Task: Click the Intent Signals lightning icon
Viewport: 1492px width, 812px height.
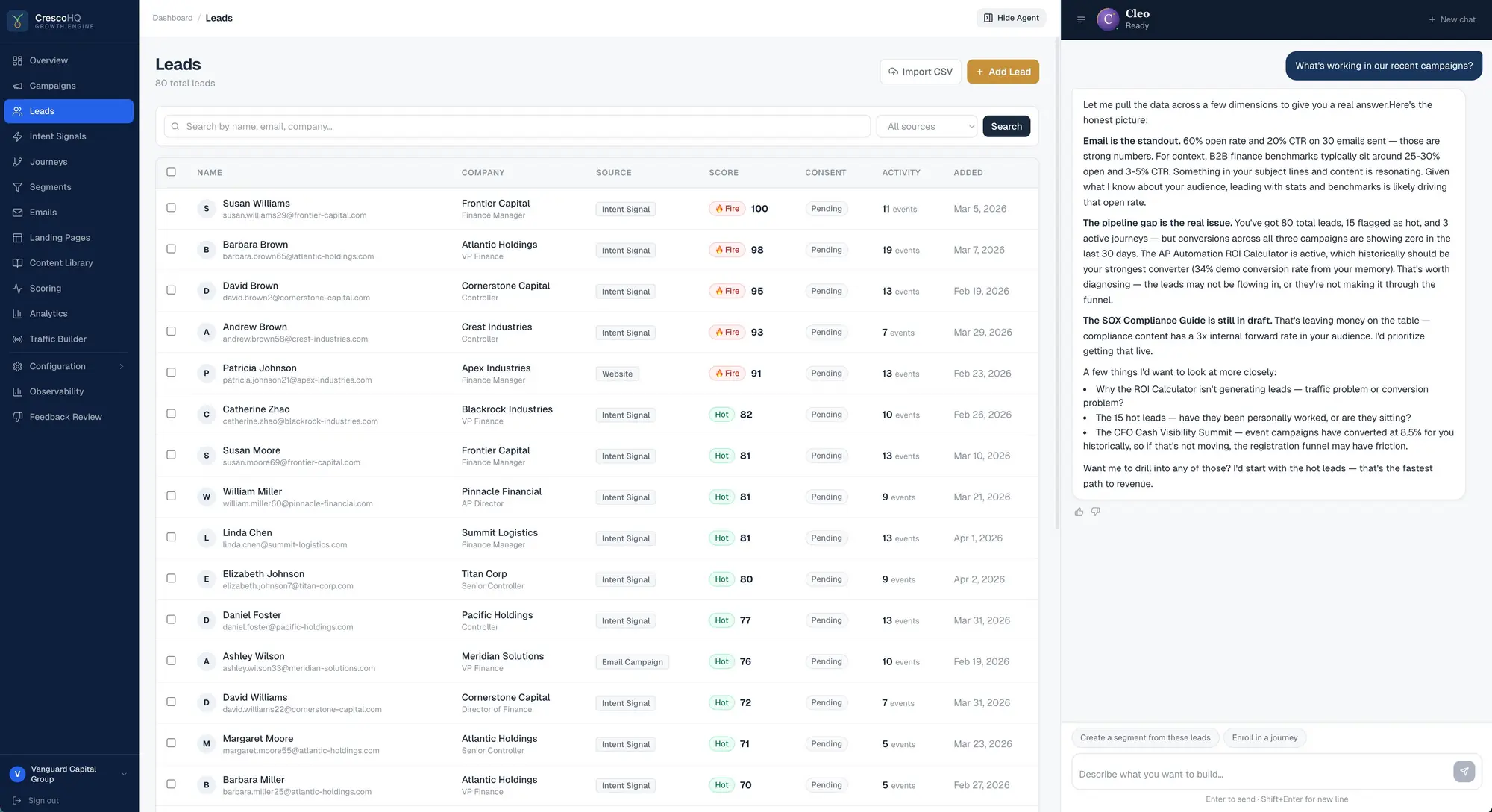Action: (x=17, y=136)
